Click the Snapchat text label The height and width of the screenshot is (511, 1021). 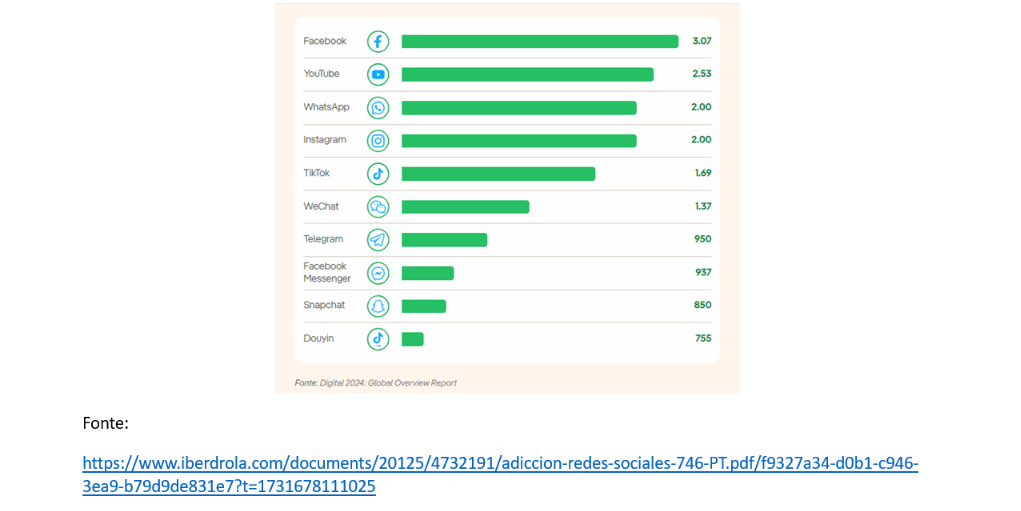click(324, 305)
